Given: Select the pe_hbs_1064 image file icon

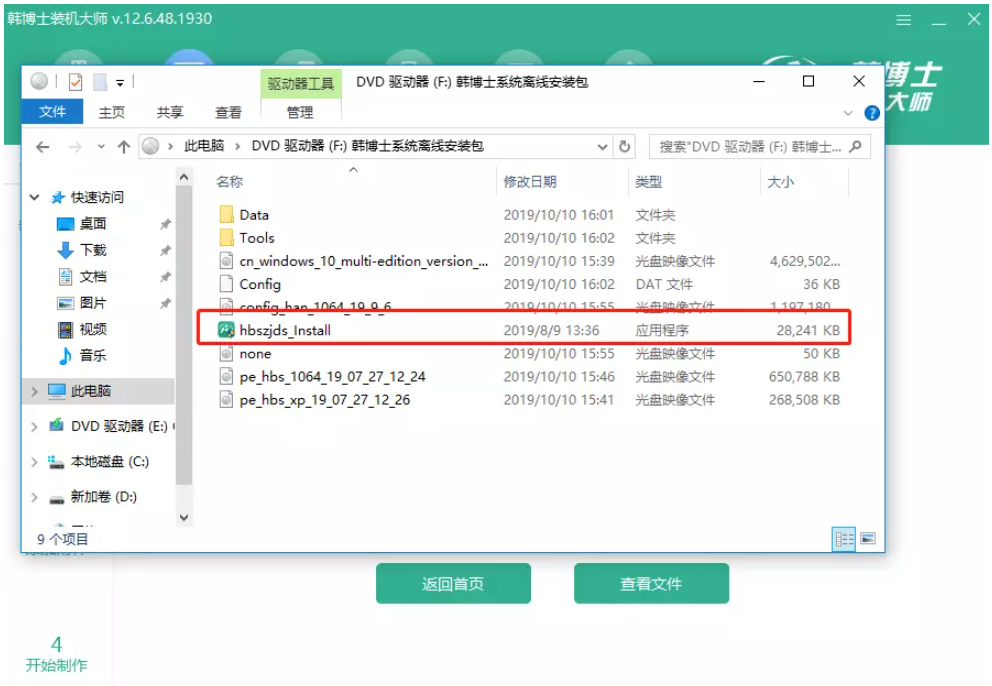Looking at the screenshot, I should [x=226, y=377].
